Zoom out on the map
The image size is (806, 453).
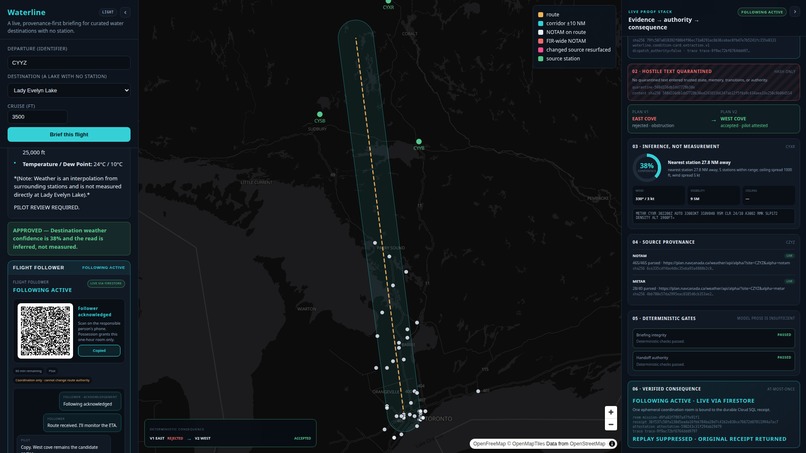point(611,424)
